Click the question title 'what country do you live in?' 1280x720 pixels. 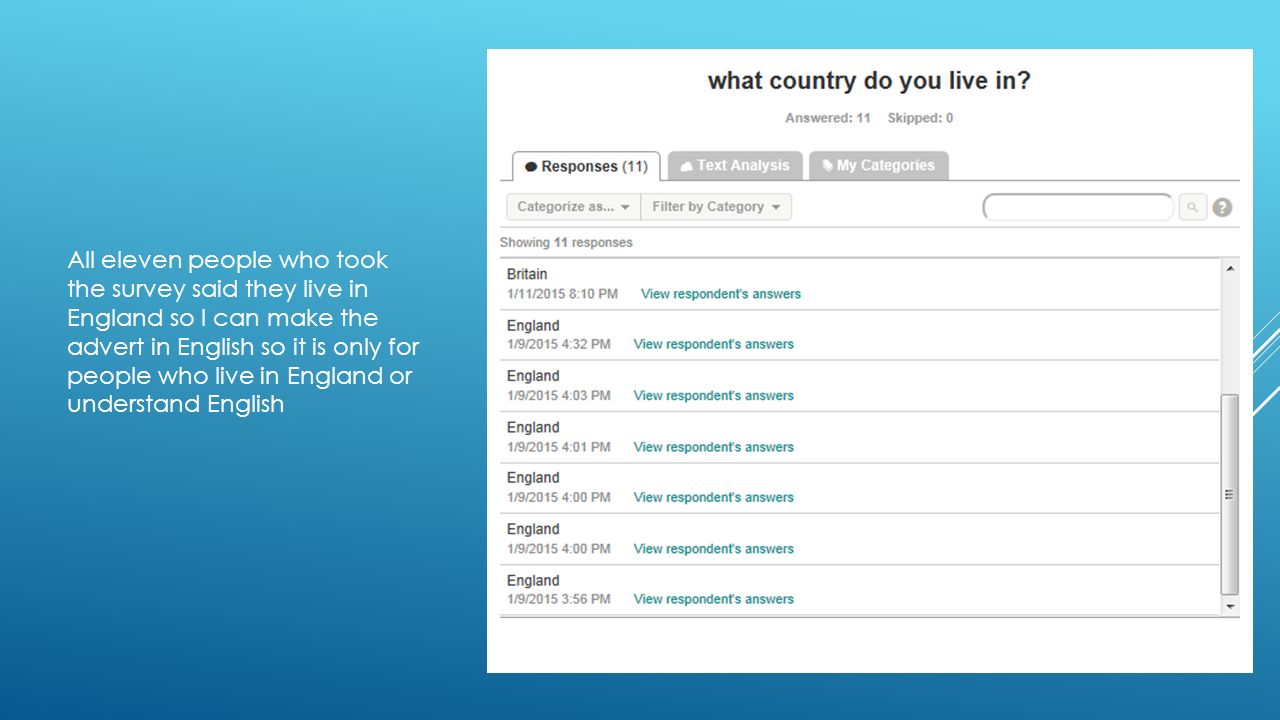[x=869, y=81]
